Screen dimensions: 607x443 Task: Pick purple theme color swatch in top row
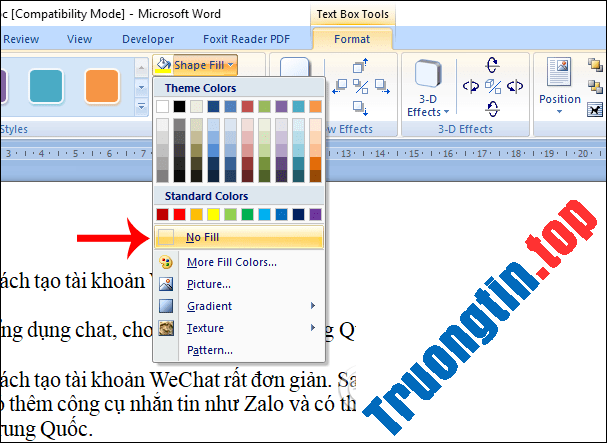pyautogui.click(x=281, y=106)
